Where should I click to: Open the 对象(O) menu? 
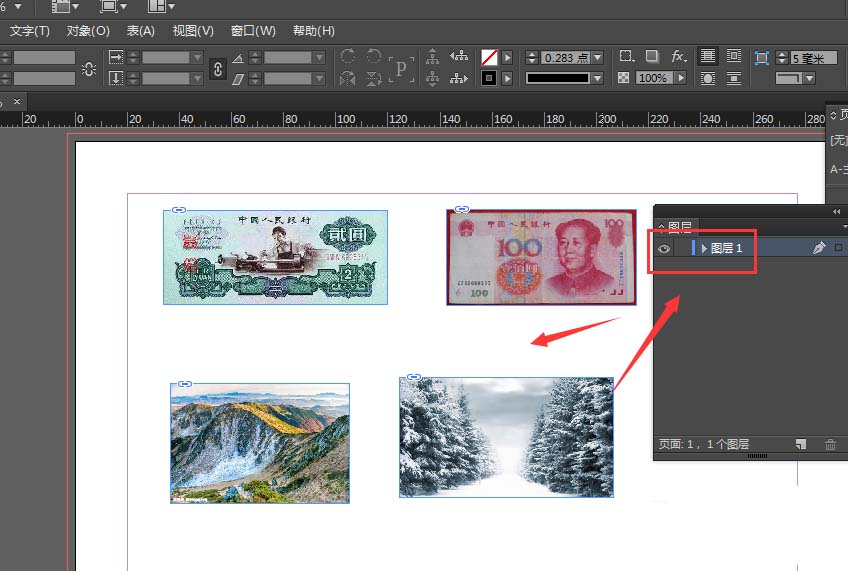click(88, 31)
